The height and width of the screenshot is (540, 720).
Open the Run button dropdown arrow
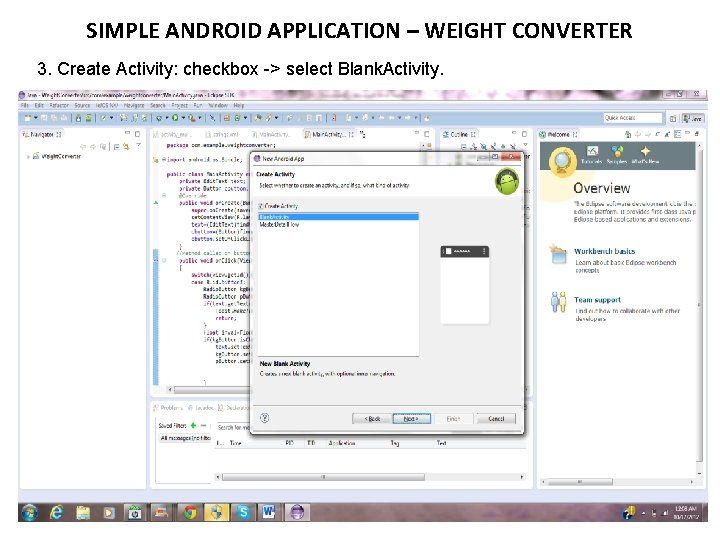pyautogui.click(x=182, y=118)
